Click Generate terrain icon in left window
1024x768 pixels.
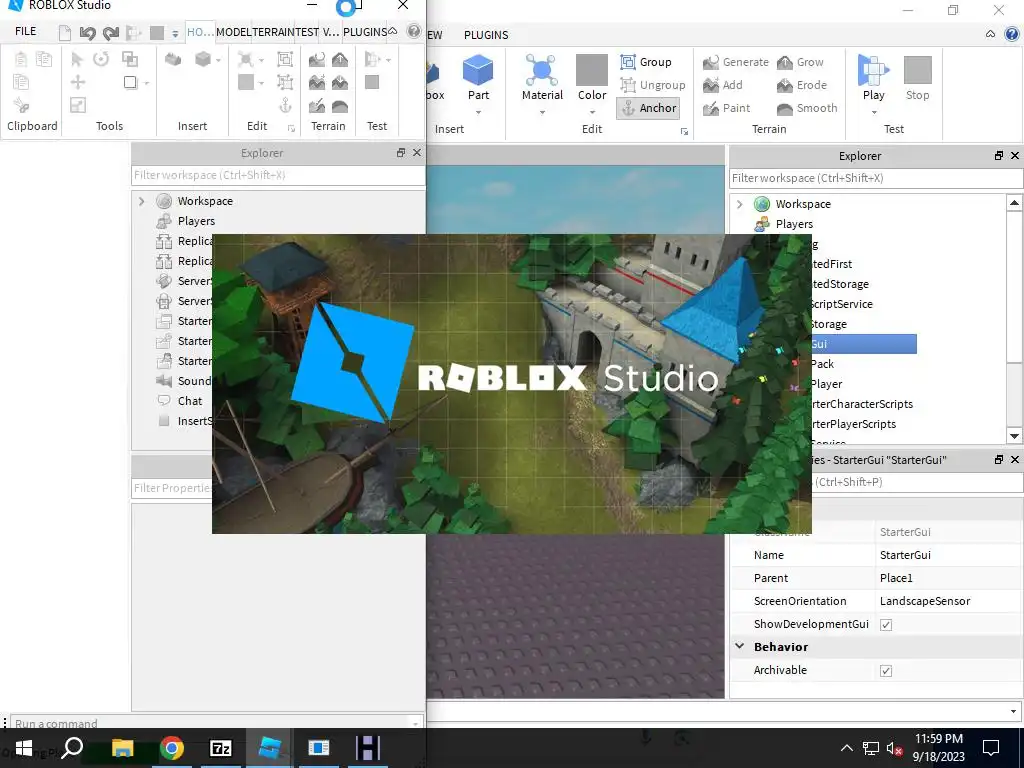(x=317, y=59)
